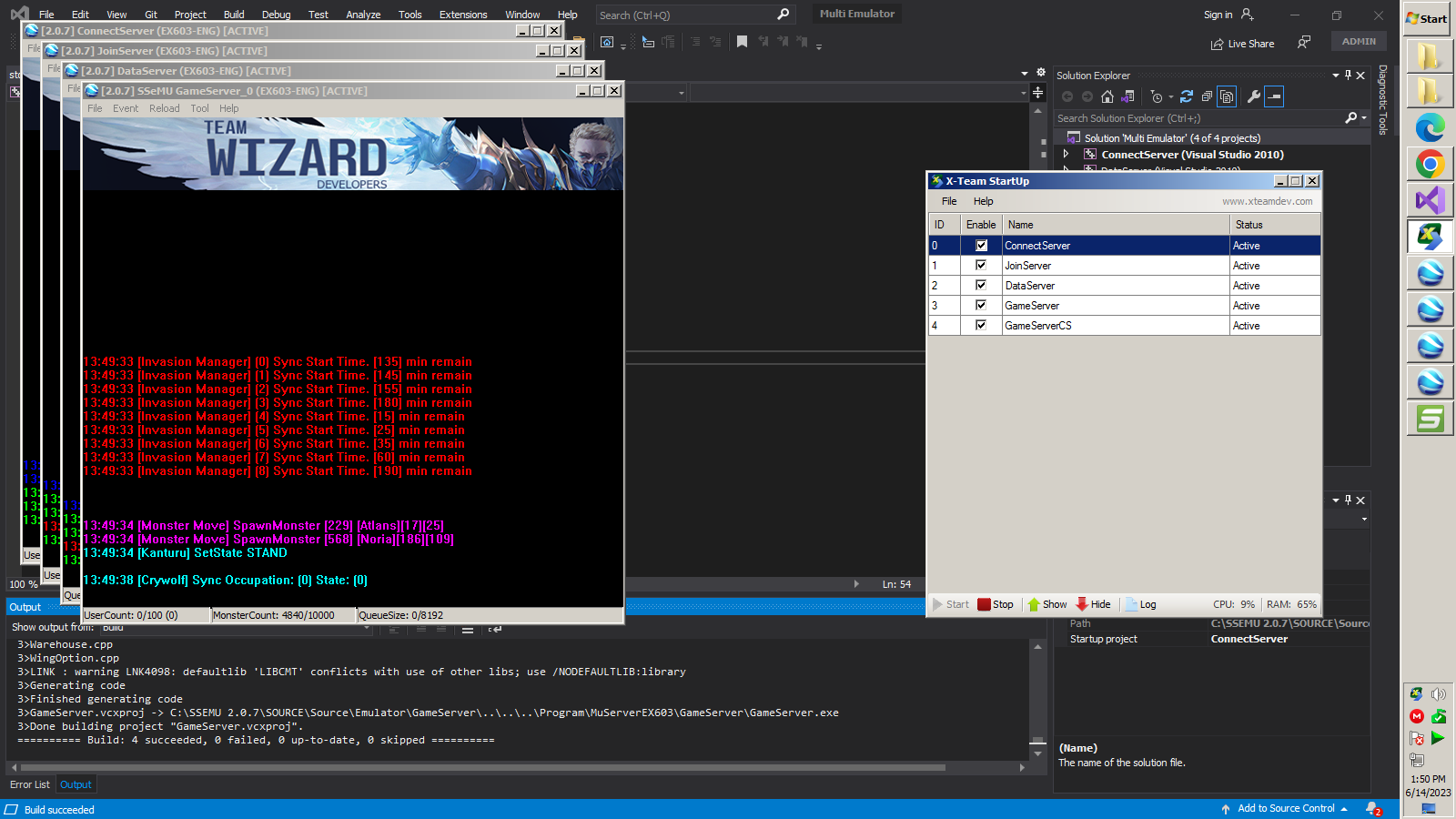Viewport: 1456px width, 819px height.
Task: Click the Stop button in X-Team StartUp
Action: [996, 604]
